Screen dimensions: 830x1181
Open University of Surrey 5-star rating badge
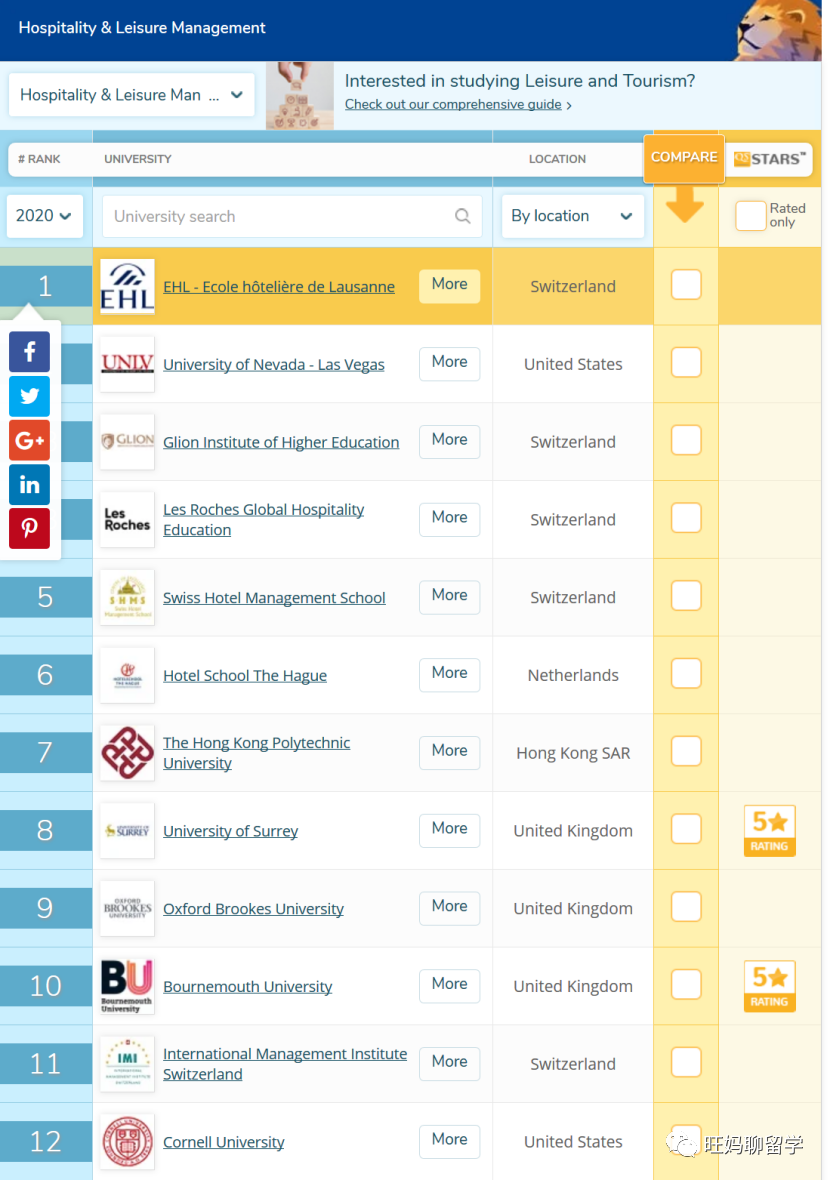[x=769, y=831]
